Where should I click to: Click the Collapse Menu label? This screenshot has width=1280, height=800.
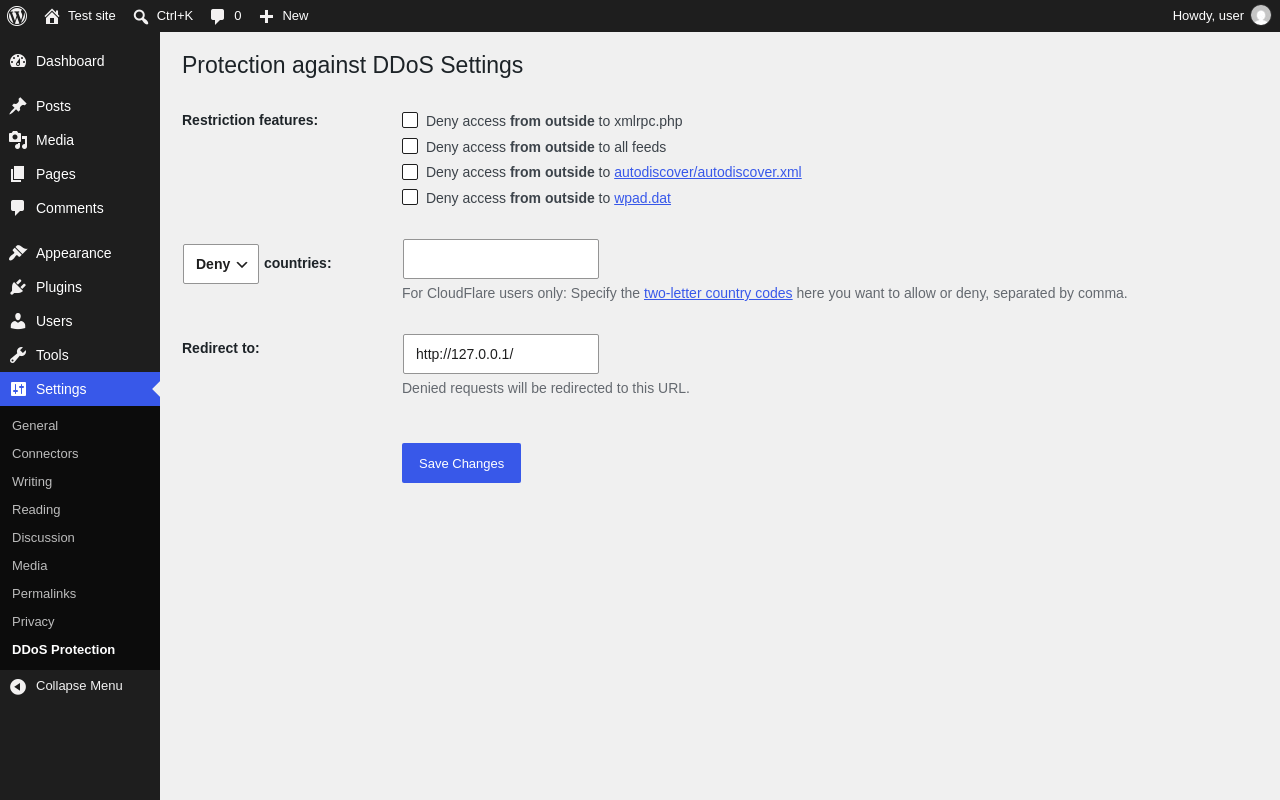(x=79, y=686)
